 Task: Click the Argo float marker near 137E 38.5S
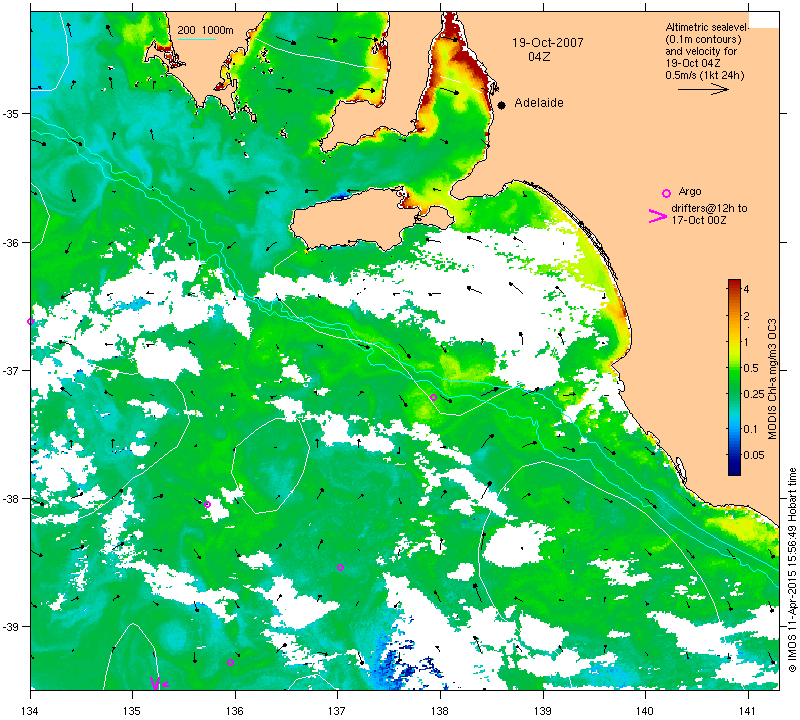coord(340,567)
